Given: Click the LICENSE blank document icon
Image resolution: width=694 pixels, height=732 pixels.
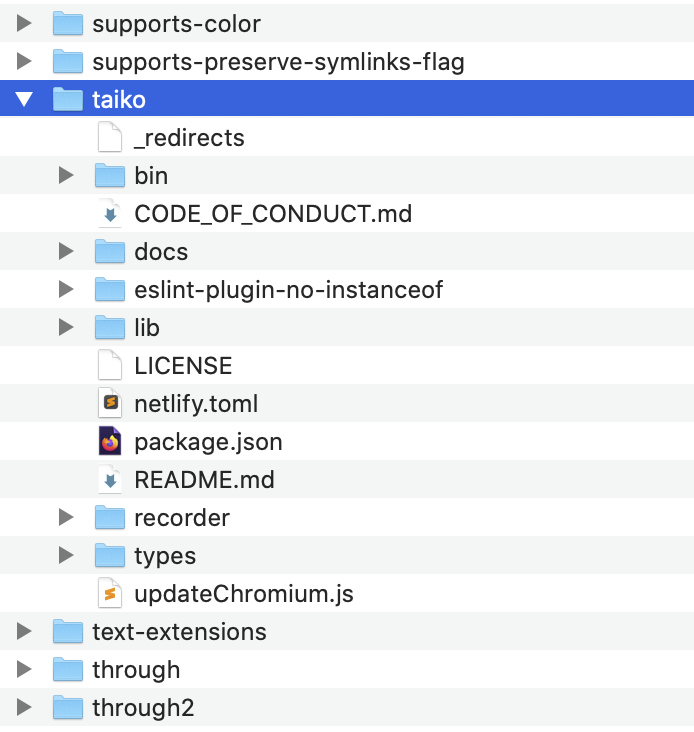Looking at the screenshot, I should point(110,366).
